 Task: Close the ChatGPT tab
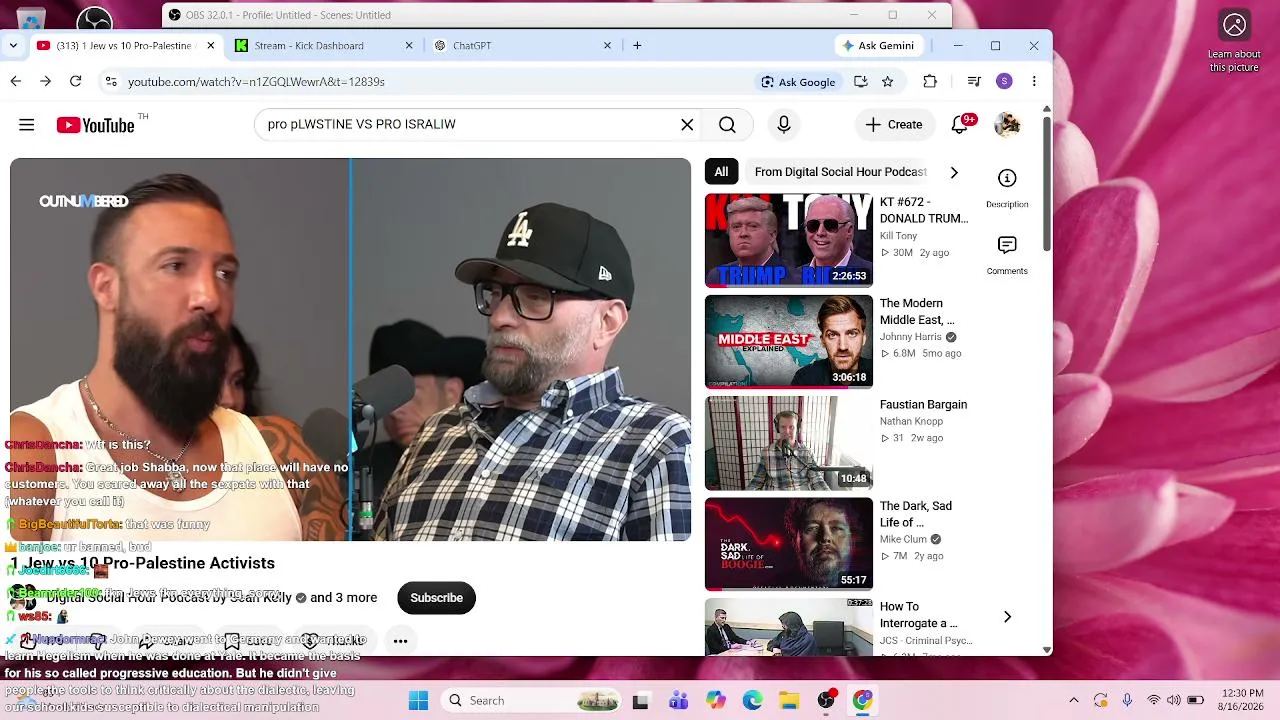coord(607,45)
